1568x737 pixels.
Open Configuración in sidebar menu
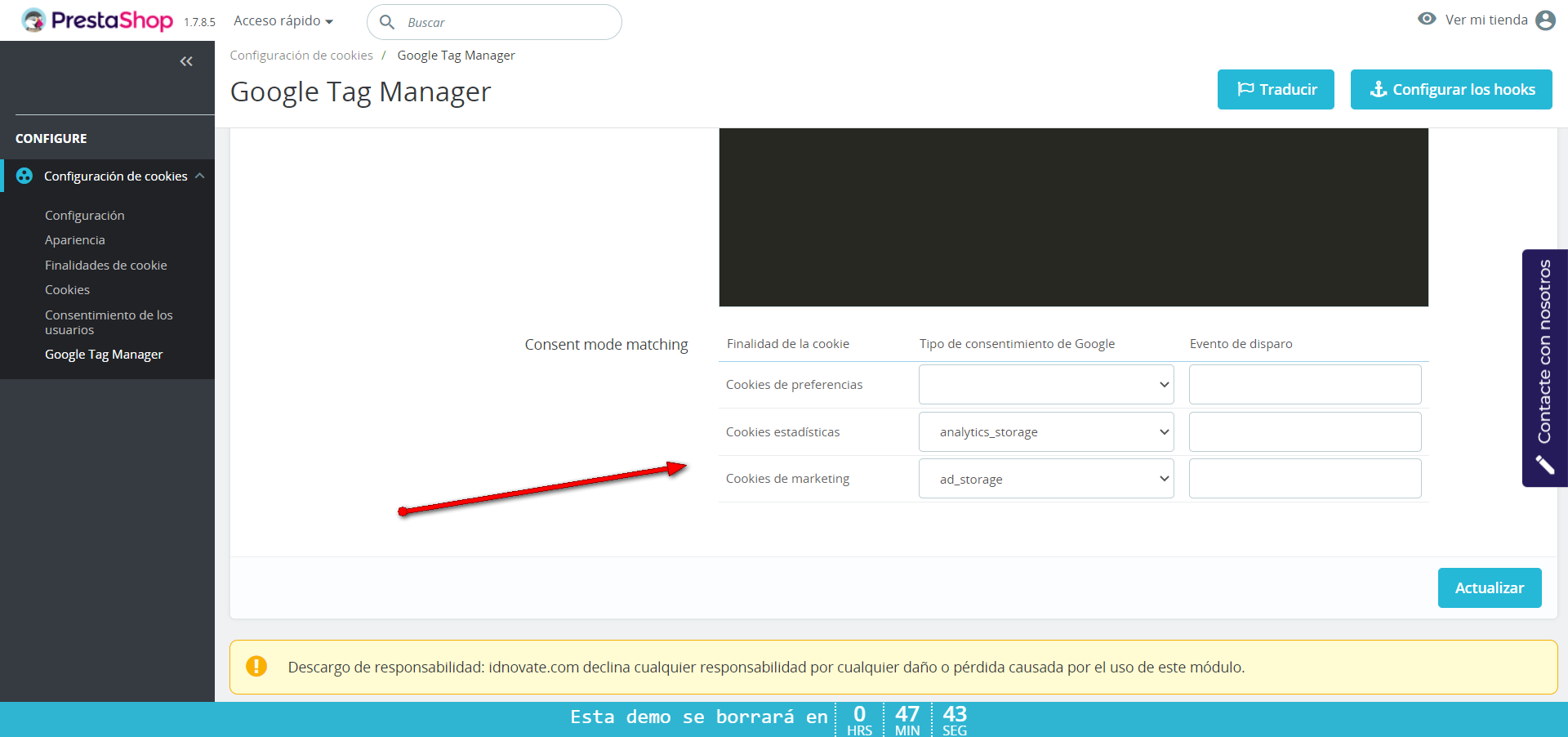point(85,216)
